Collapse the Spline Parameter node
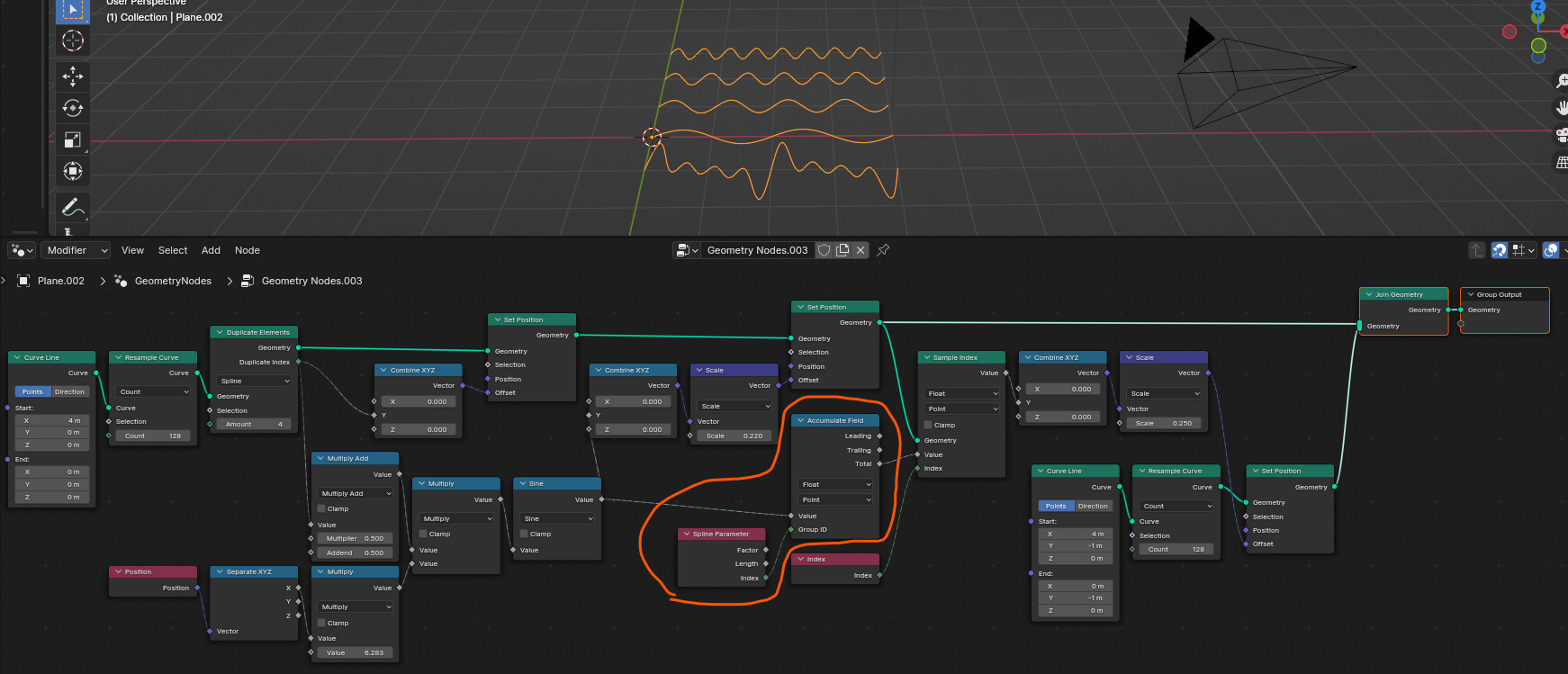 [x=686, y=534]
